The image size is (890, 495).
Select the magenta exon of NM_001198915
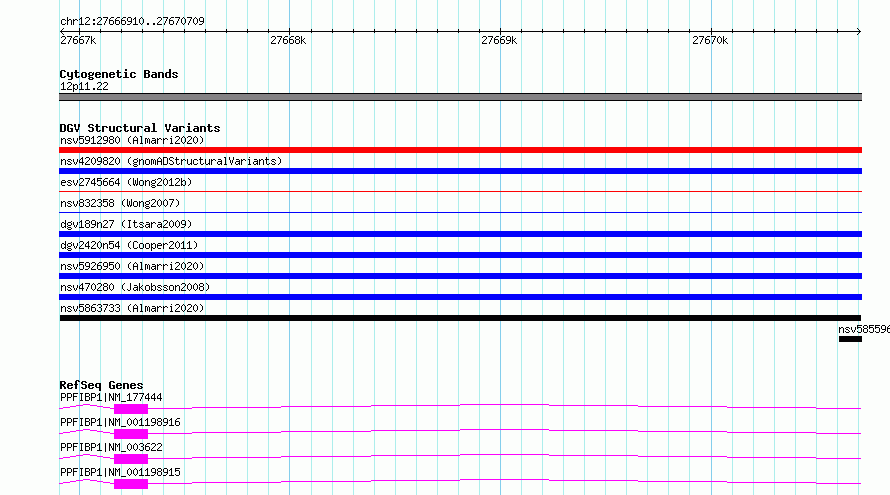(x=131, y=484)
